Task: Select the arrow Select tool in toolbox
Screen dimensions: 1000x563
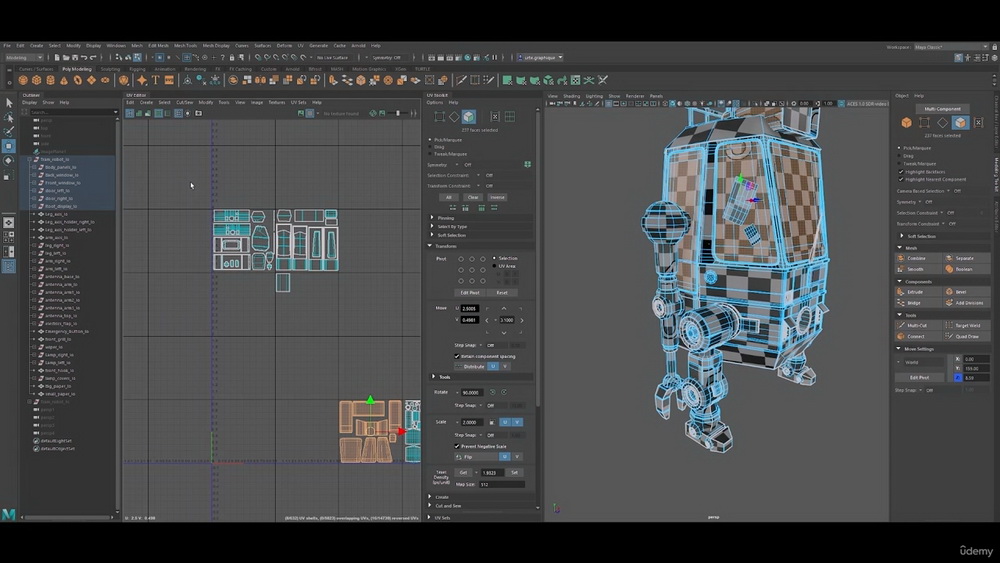Action: (x=9, y=103)
